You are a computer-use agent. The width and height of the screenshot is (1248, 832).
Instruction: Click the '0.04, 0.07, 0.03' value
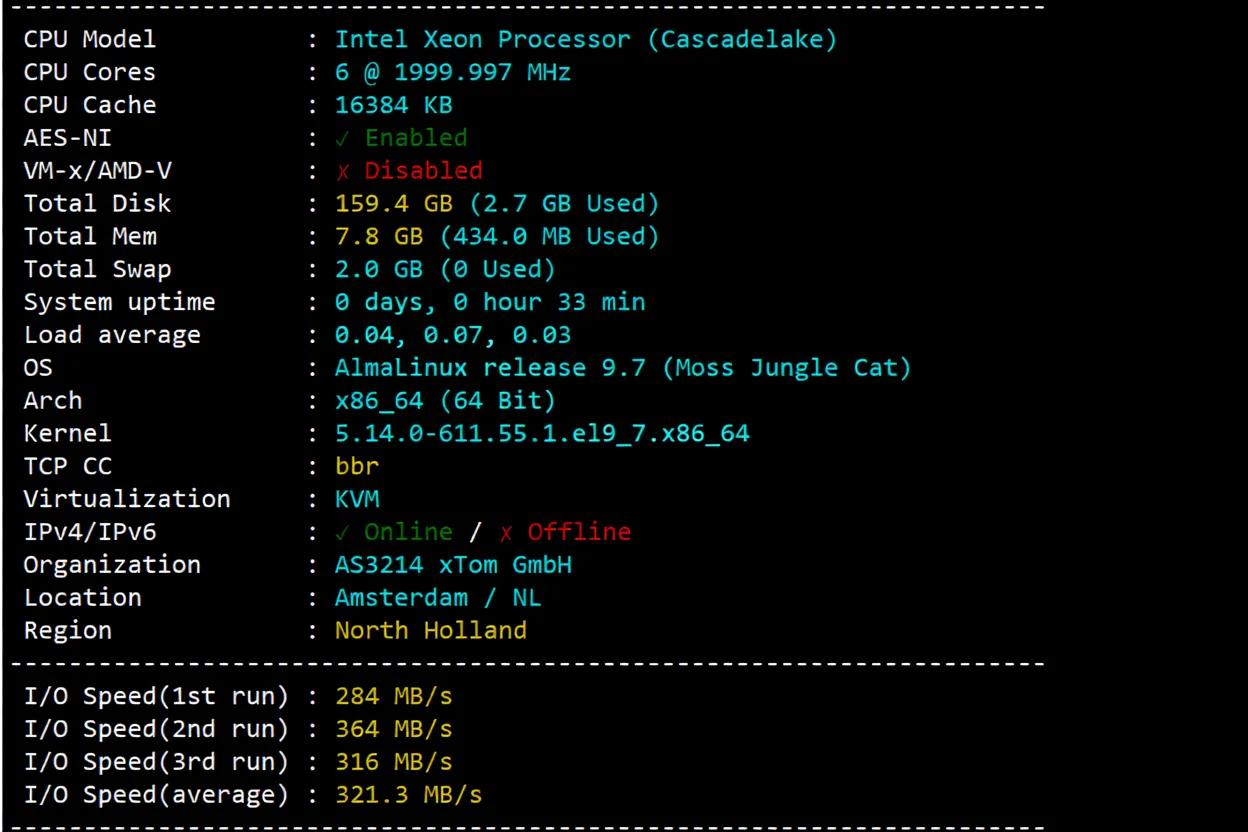pos(453,335)
